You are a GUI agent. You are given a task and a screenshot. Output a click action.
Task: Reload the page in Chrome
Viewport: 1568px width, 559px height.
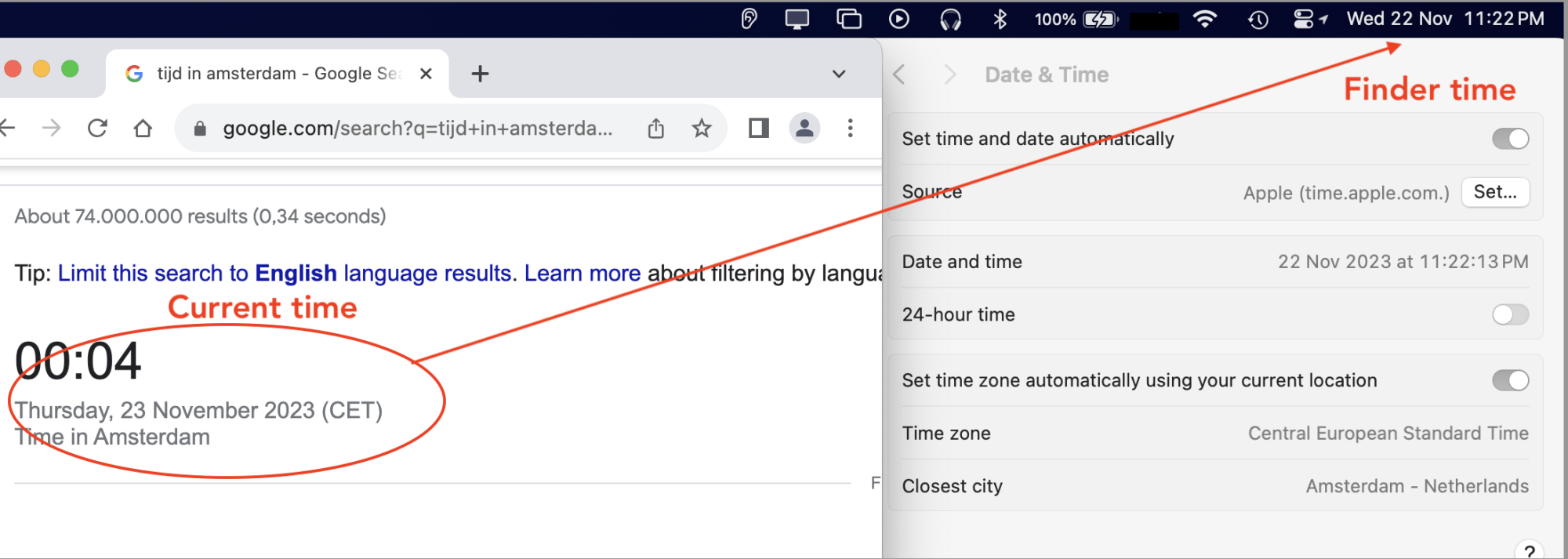97,128
